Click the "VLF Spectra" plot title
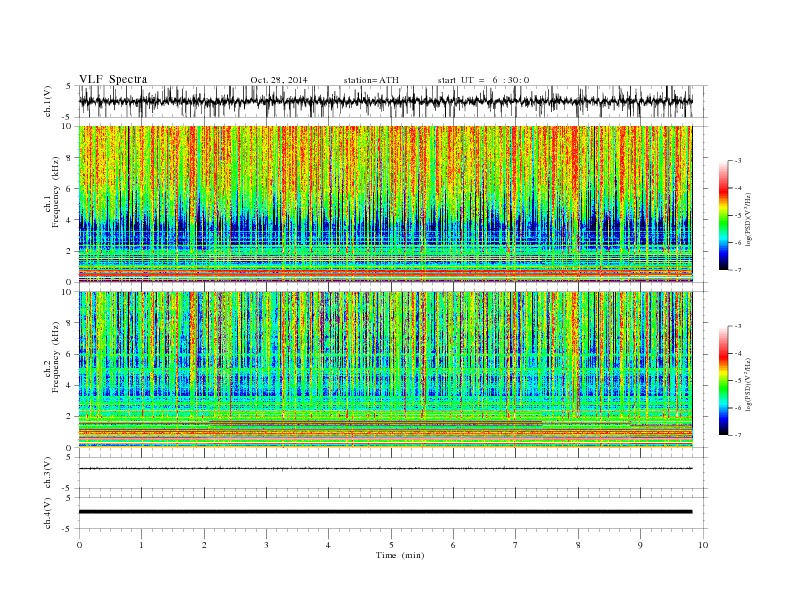The width and height of the screenshot is (792, 612). [x=113, y=79]
